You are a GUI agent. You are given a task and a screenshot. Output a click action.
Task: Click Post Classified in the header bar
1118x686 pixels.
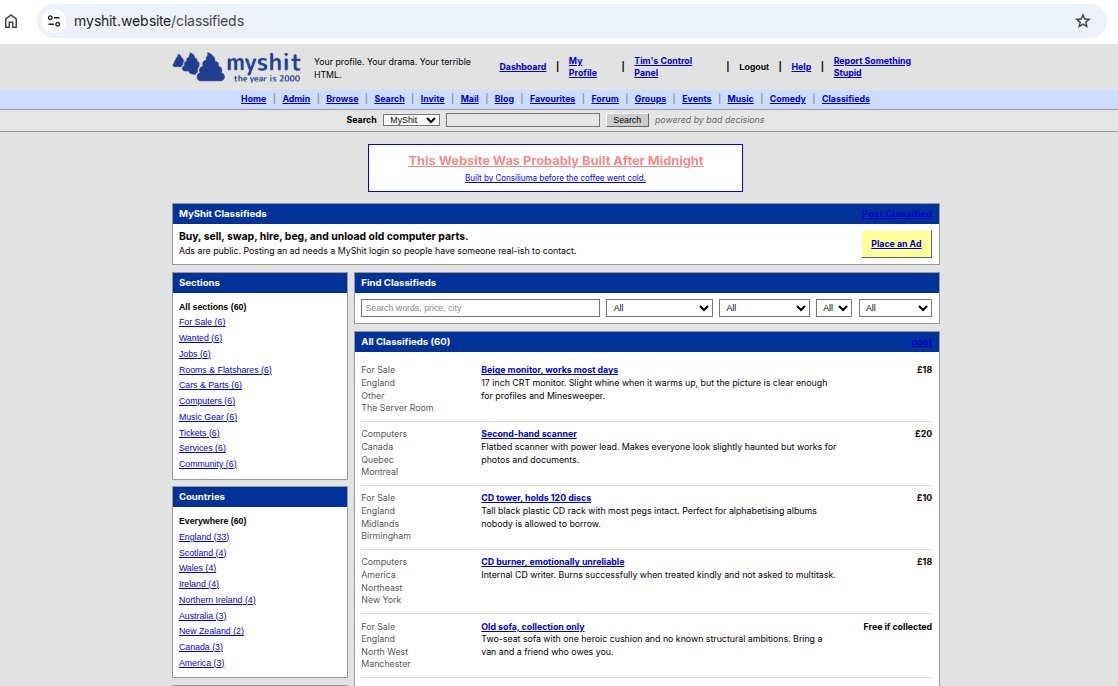point(896,214)
